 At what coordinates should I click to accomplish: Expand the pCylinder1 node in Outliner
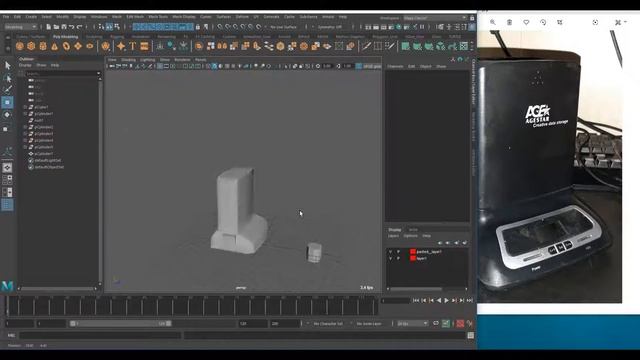pyautogui.click(x=25, y=114)
